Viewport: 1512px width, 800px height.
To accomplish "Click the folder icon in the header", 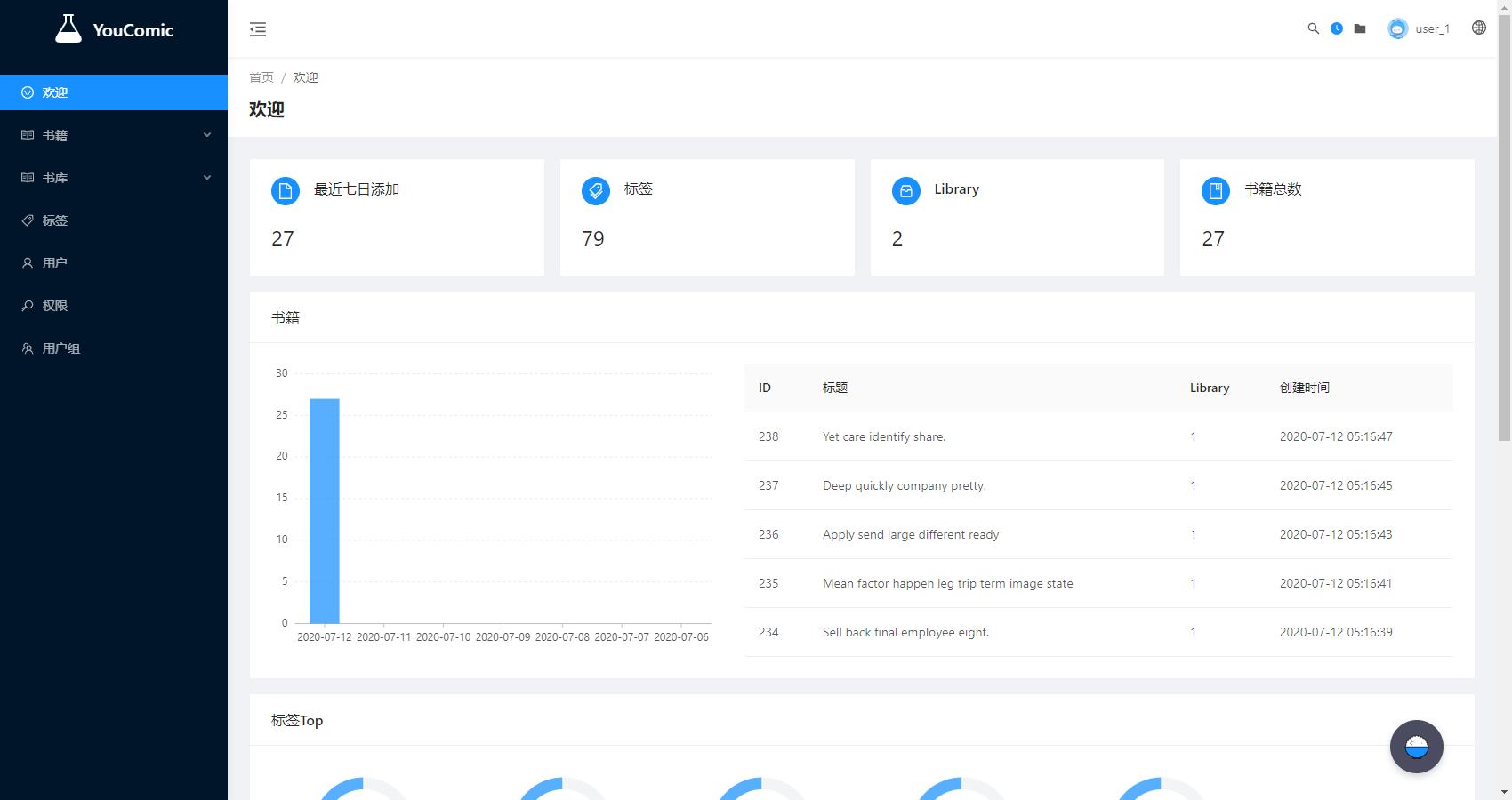I will [1360, 28].
